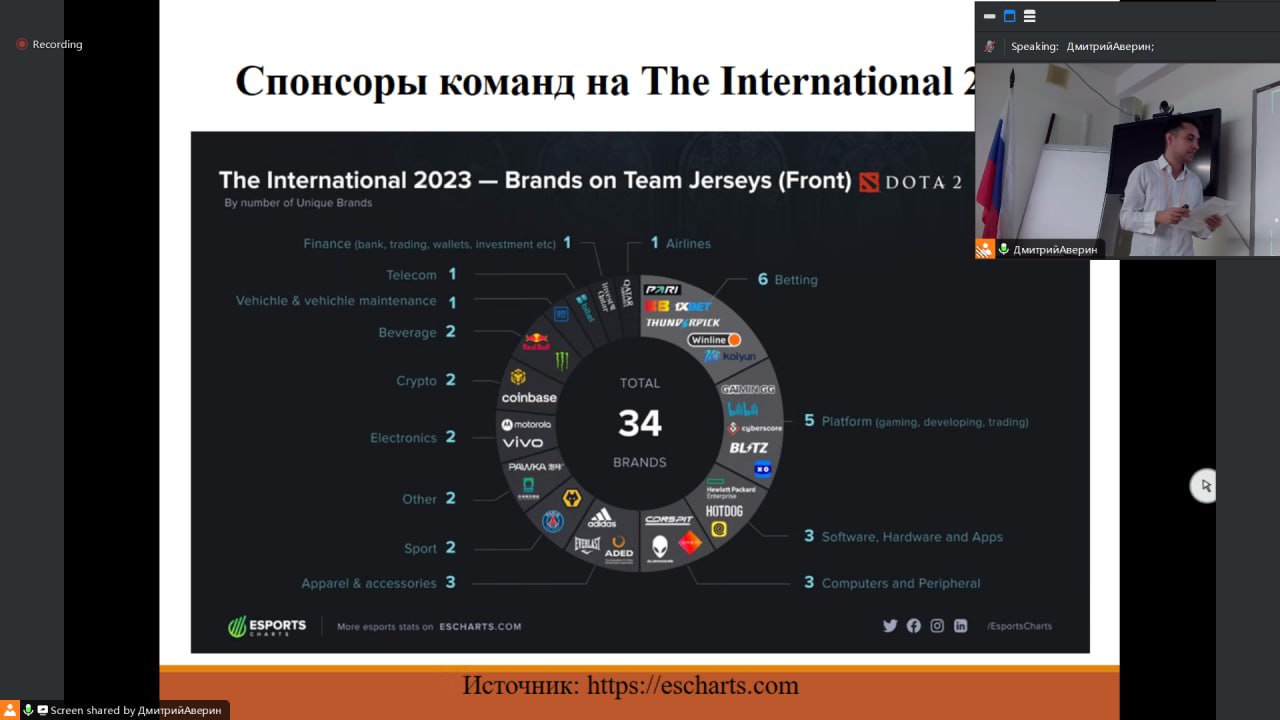Click the 'Apparel & accessories 3' label
Screen dimensions: 1280x720
[379, 583]
